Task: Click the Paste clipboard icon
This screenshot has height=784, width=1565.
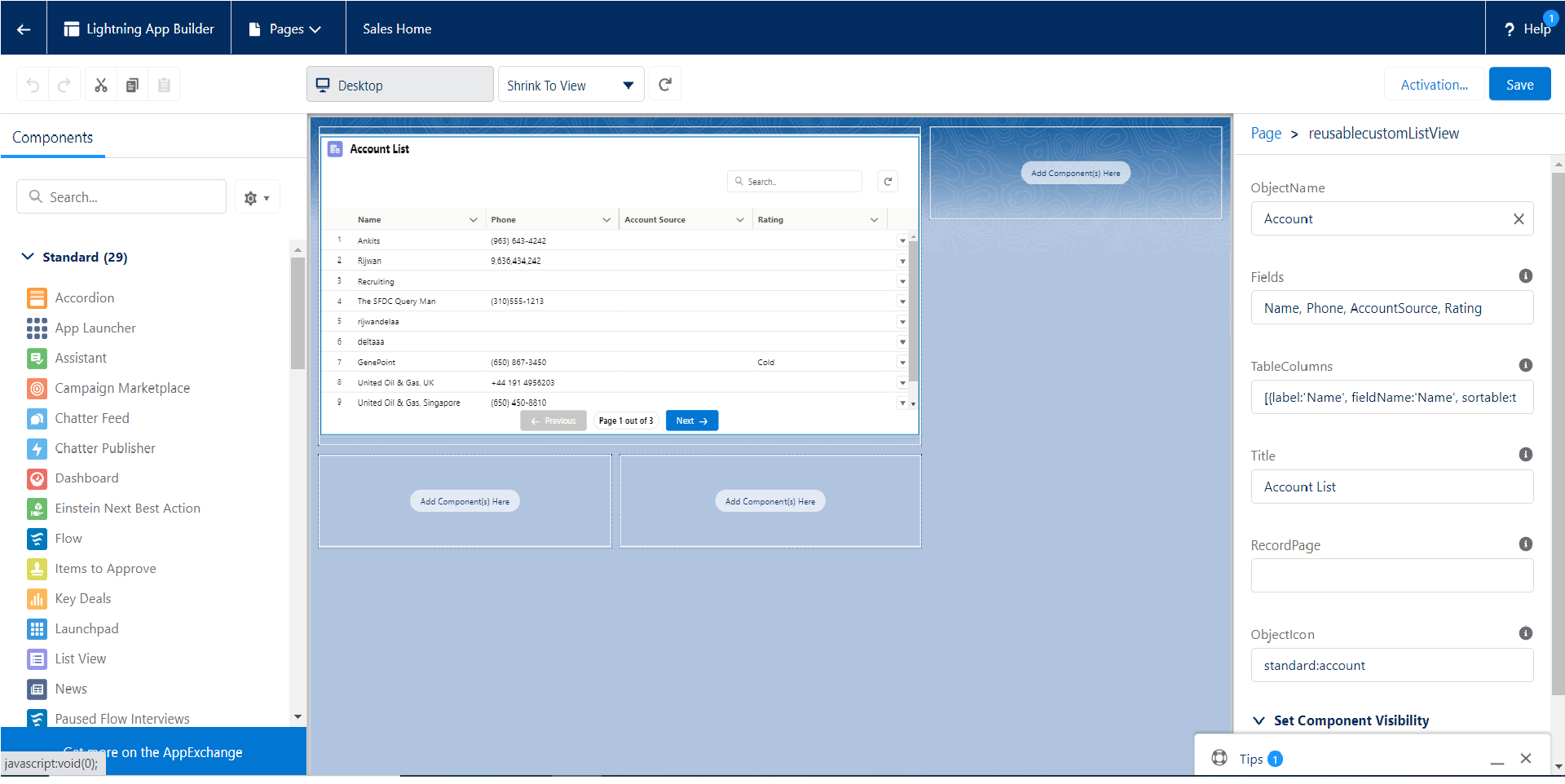Action: pos(164,85)
